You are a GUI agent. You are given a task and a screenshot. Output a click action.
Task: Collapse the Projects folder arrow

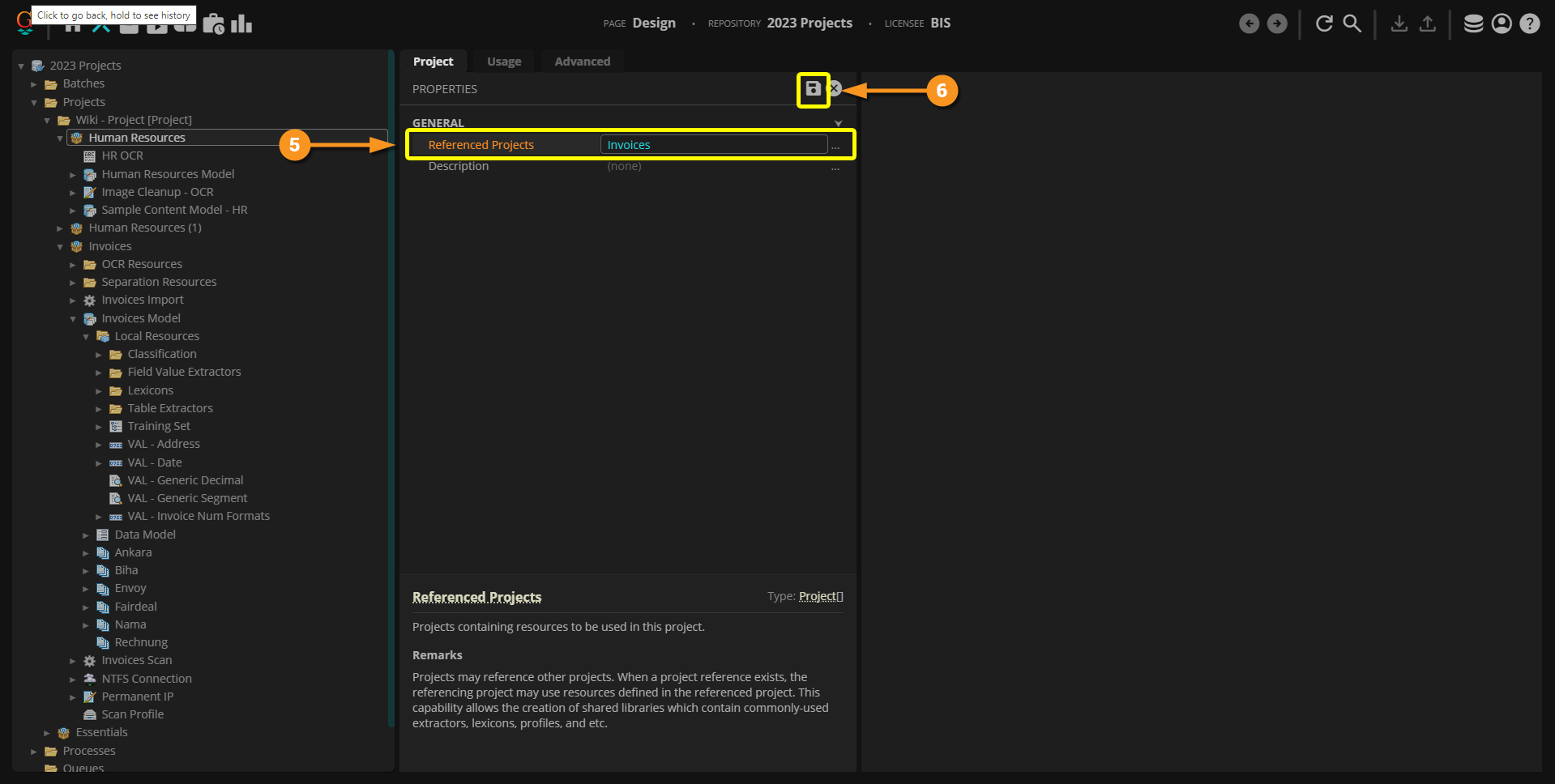[x=34, y=103]
